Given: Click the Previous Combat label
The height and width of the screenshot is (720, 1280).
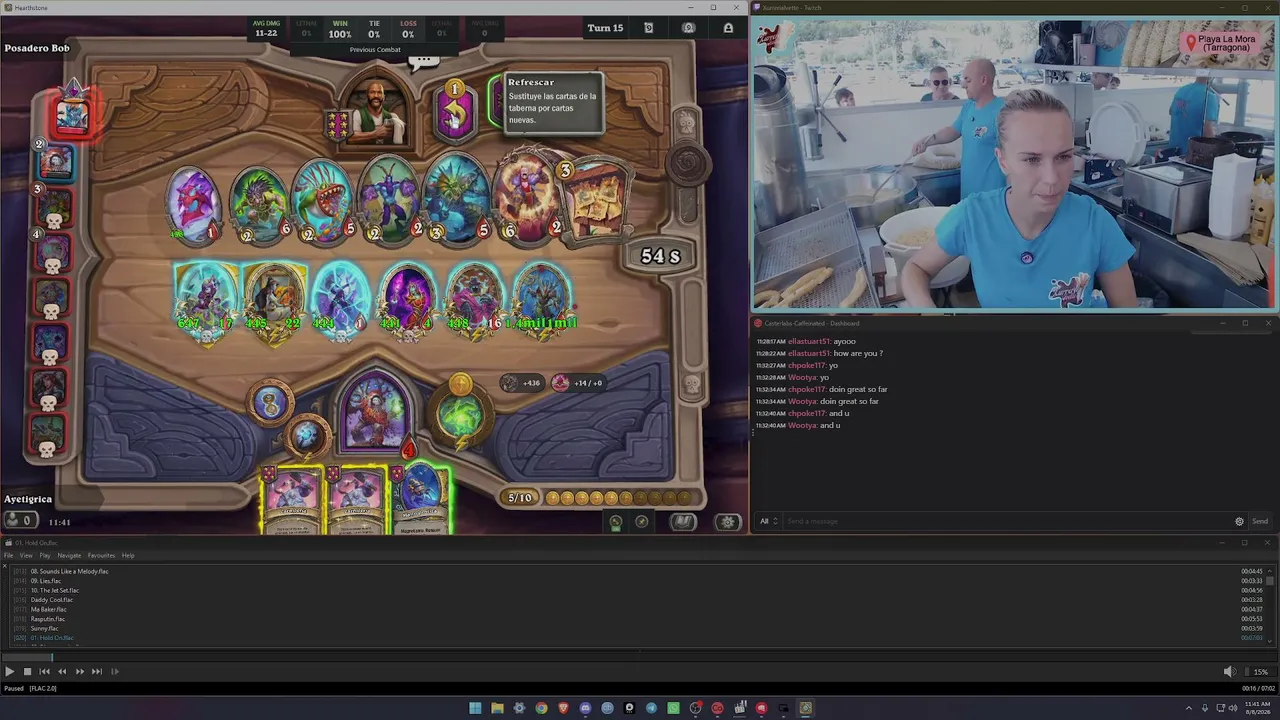Looking at the screenshot, I should coord(375,49).
